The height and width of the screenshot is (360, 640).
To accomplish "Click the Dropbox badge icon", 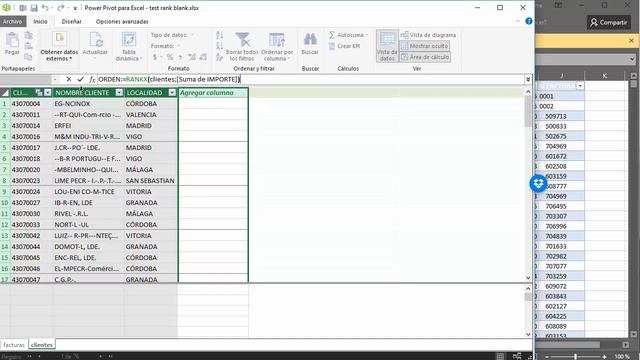I will click(x=538, y=183).
